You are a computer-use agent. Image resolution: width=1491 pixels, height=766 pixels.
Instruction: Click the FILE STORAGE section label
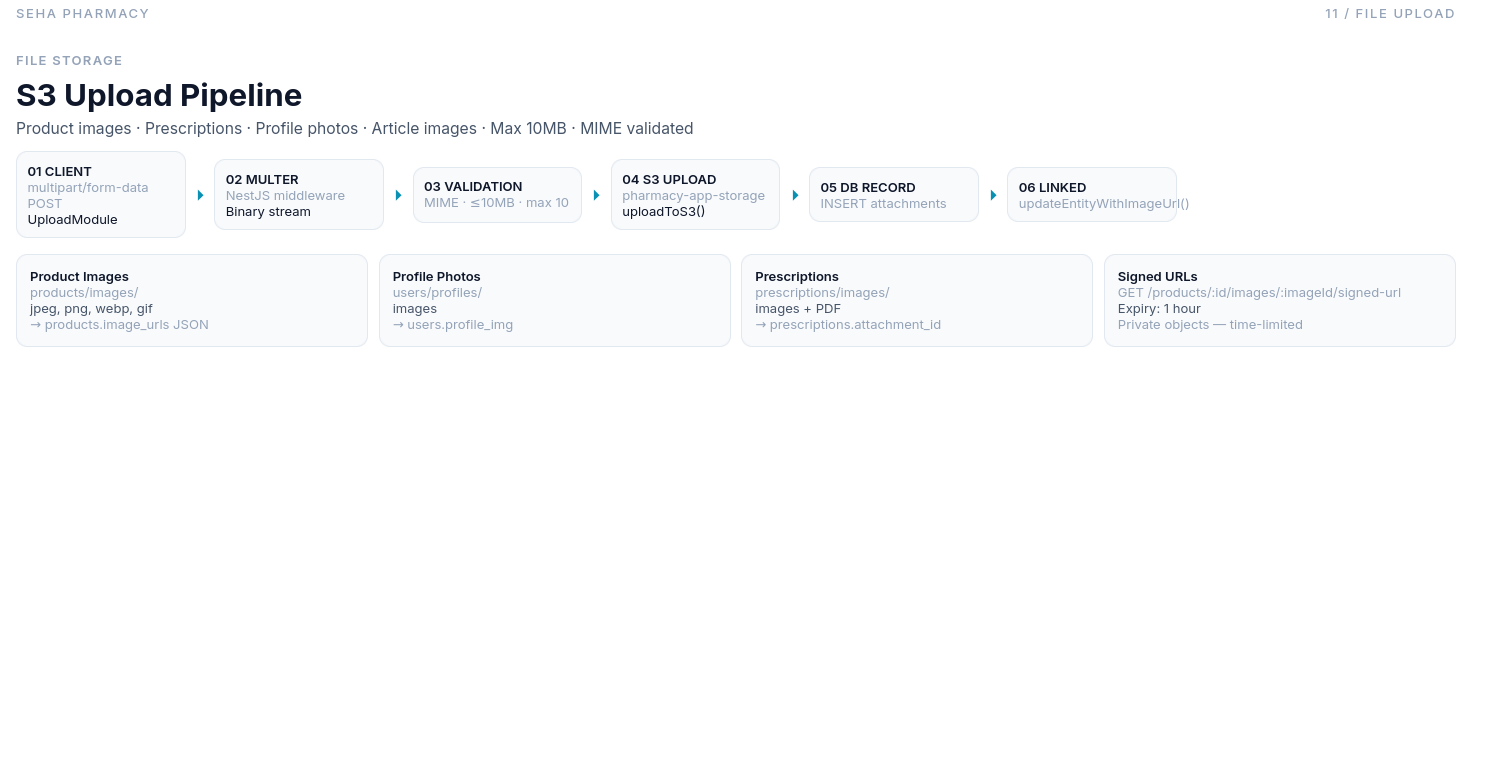pyautogui.click(x=70, y=61)
